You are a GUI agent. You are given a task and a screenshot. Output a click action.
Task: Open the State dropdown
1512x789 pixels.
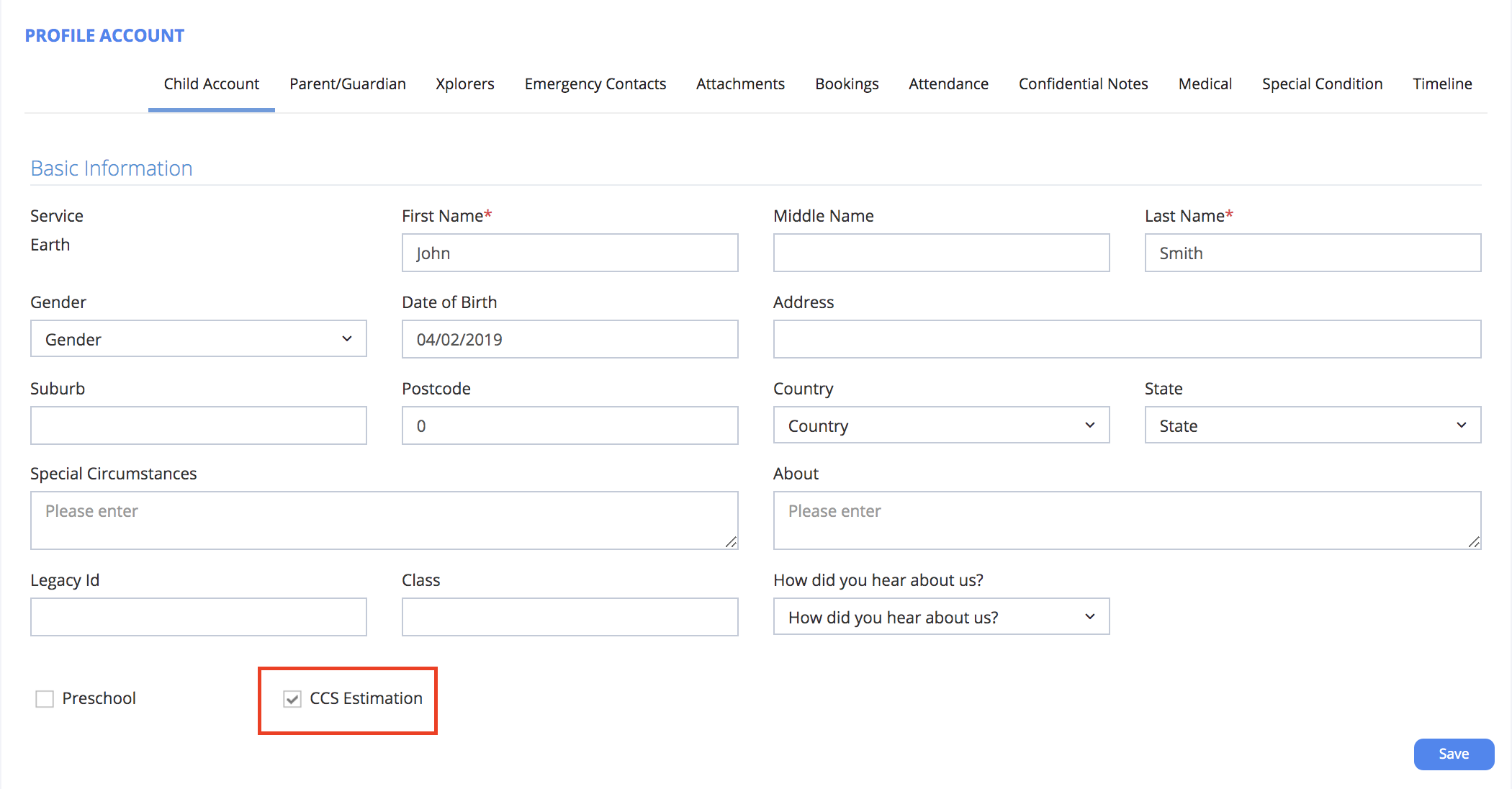1313,425
